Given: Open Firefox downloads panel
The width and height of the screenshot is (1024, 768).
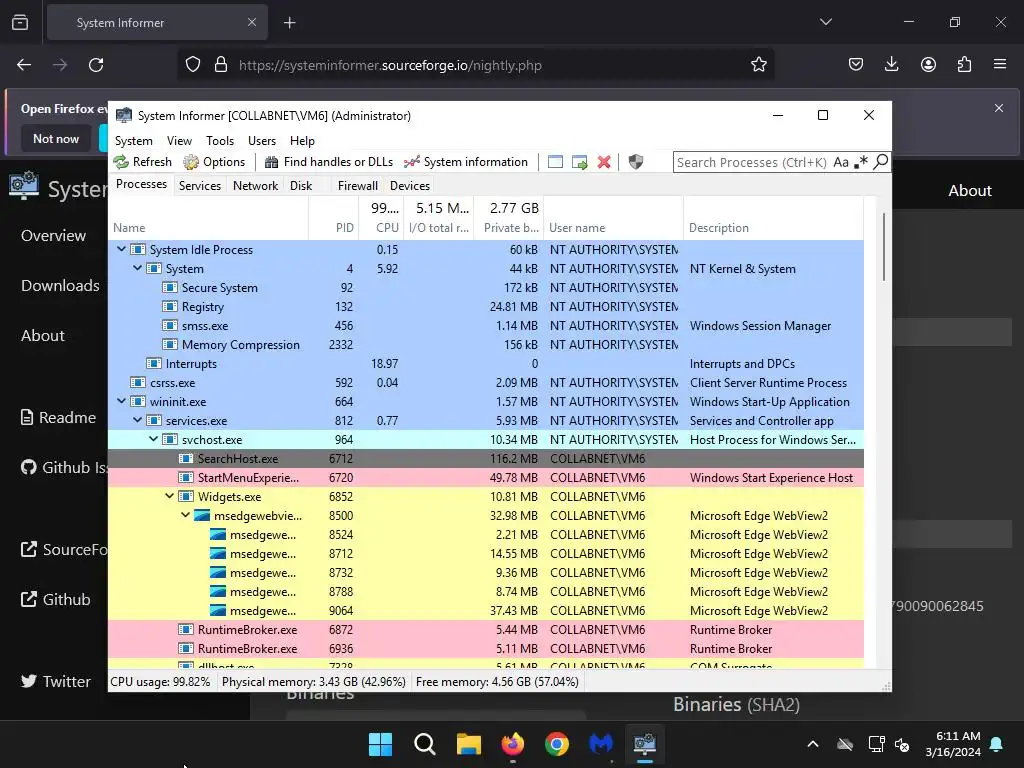Looking at the screenshot, I should 891,64.
